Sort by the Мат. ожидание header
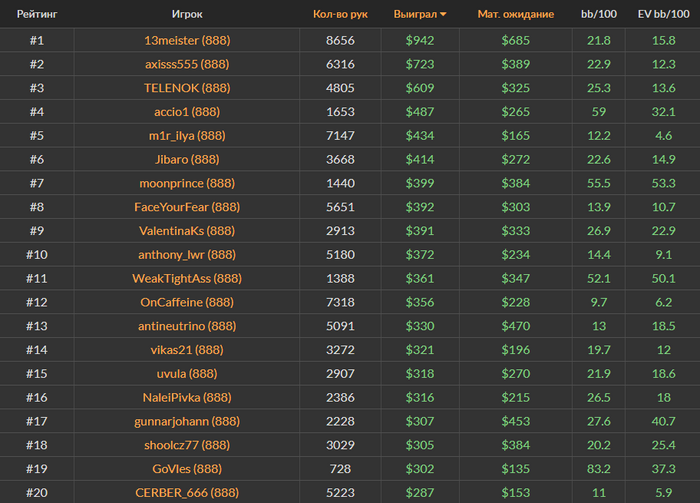 [x=515, y=15]
